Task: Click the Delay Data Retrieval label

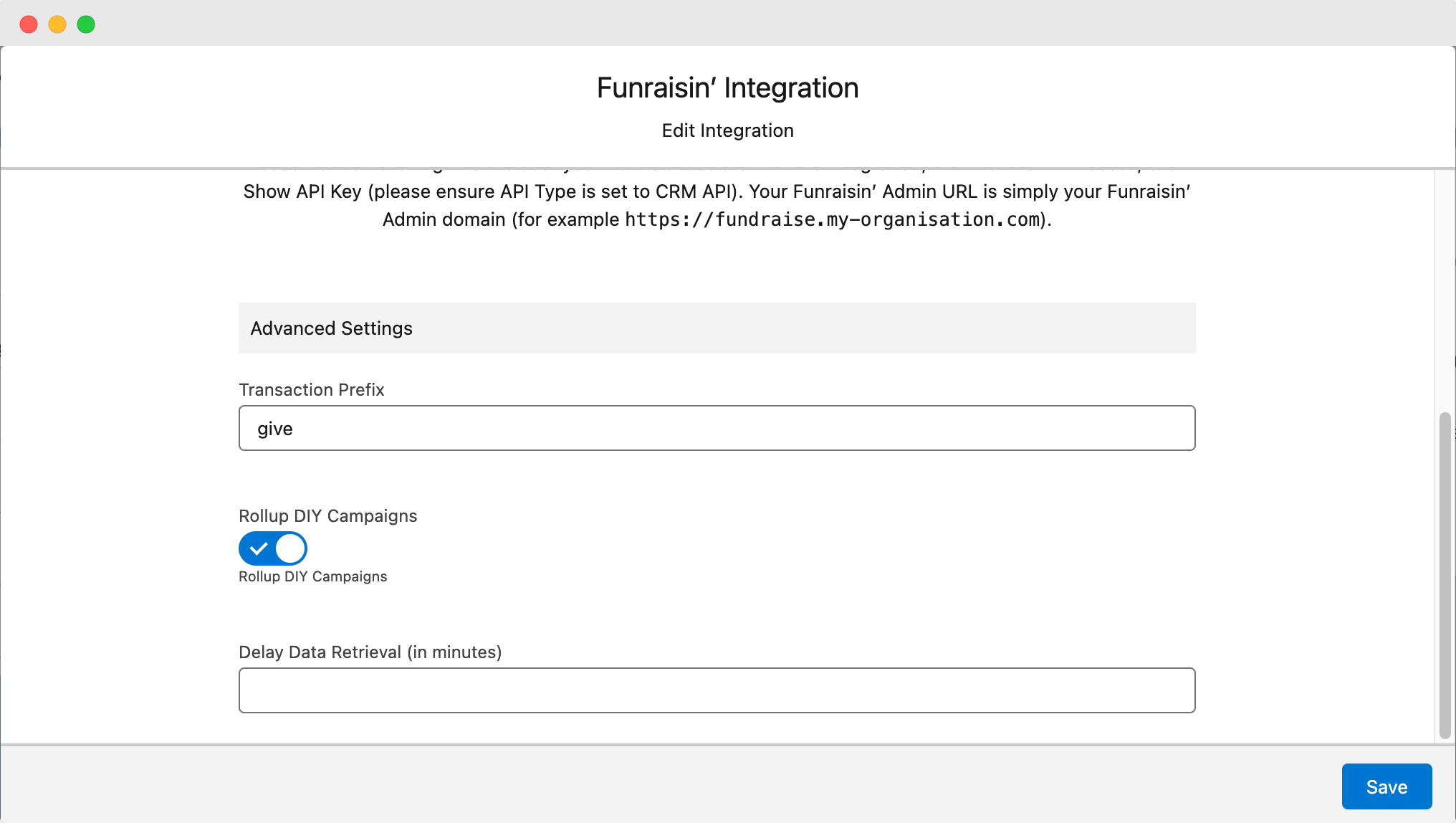Action: [x=370, y=652]
